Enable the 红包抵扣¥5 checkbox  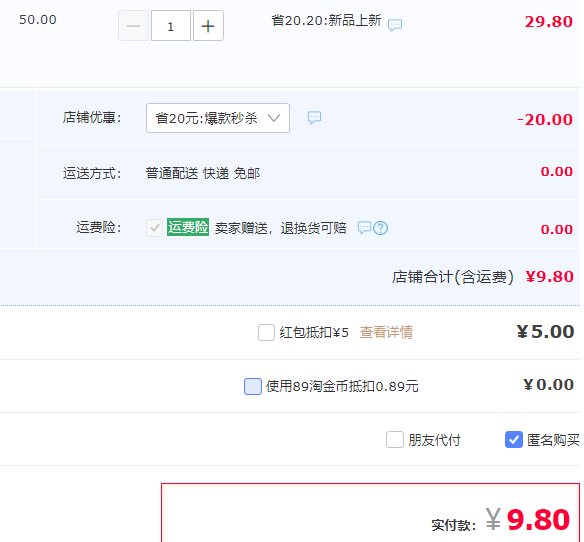point(266,332)
